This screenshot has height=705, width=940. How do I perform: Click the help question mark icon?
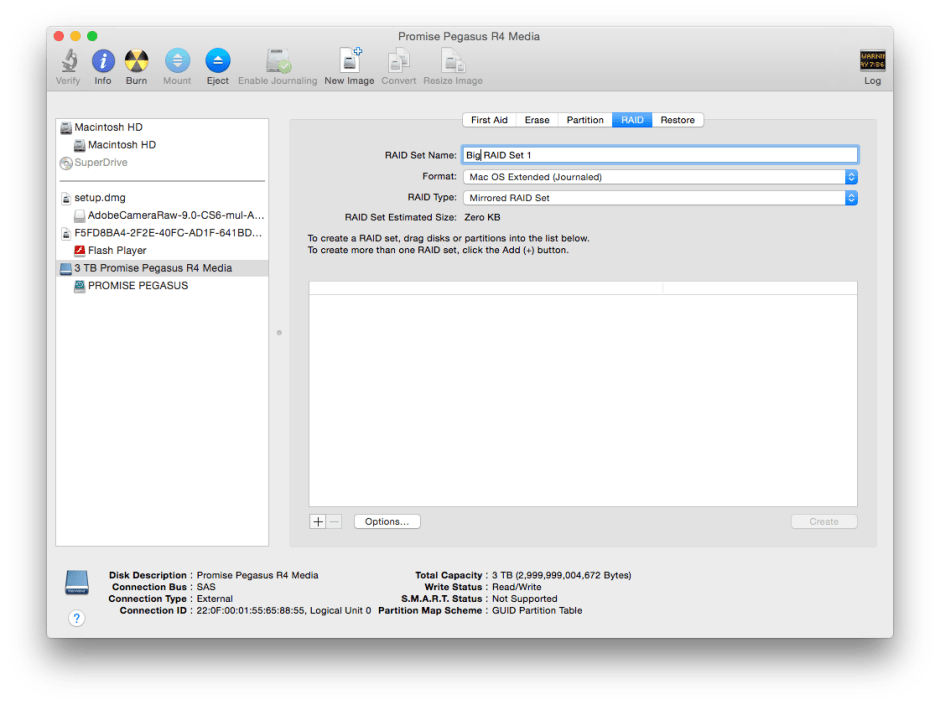(77, 618)
